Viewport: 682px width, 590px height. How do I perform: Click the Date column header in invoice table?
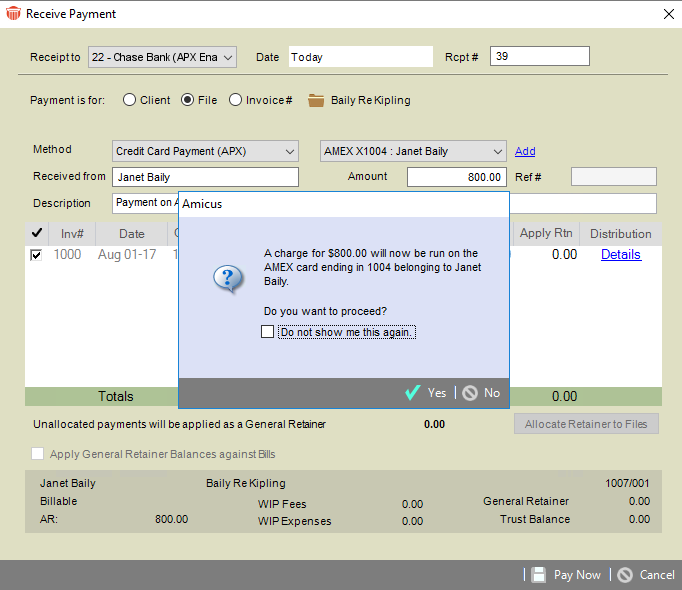click(x=131, y=234)
